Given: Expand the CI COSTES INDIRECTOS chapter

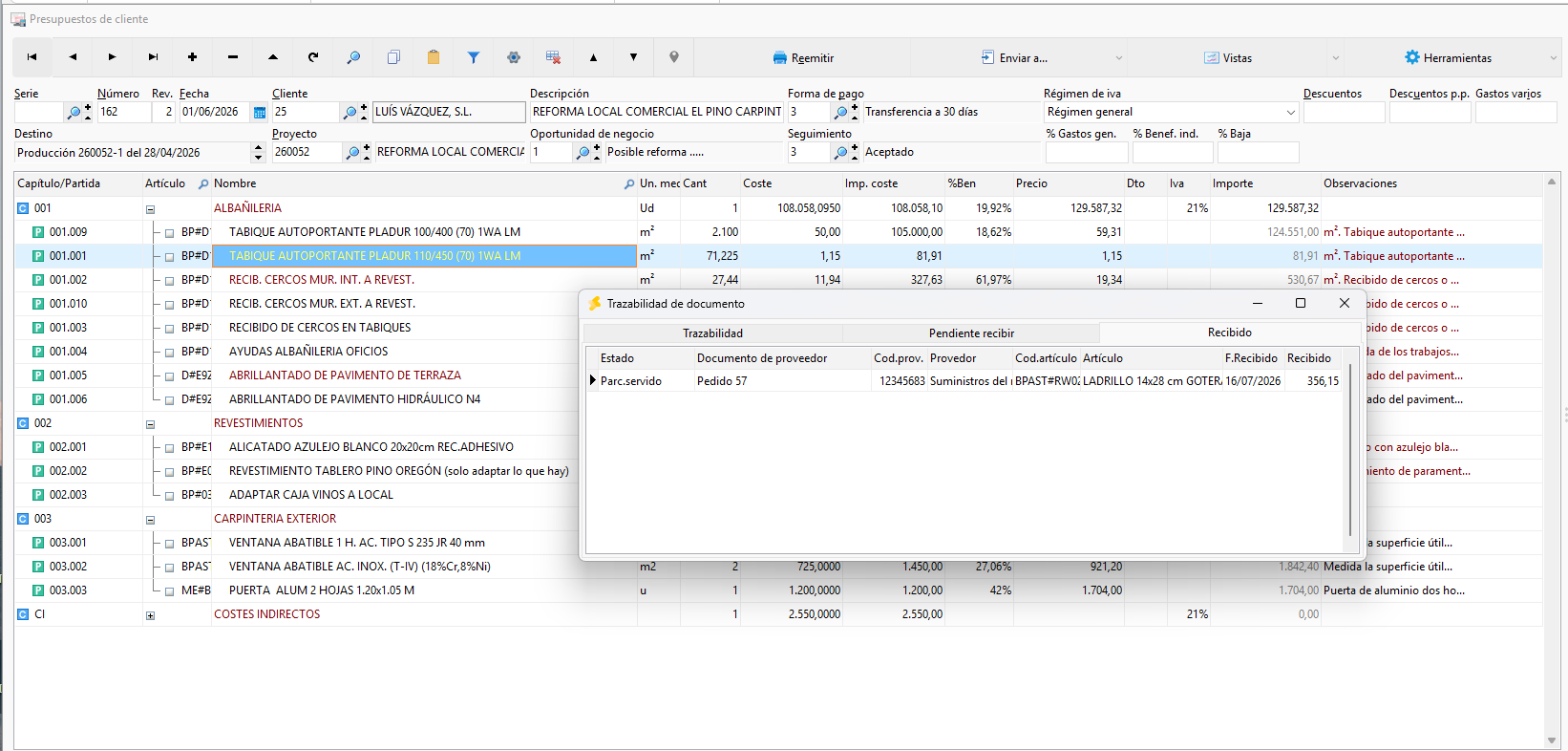Looking at the screenshot, I should [x=150, y=615].
